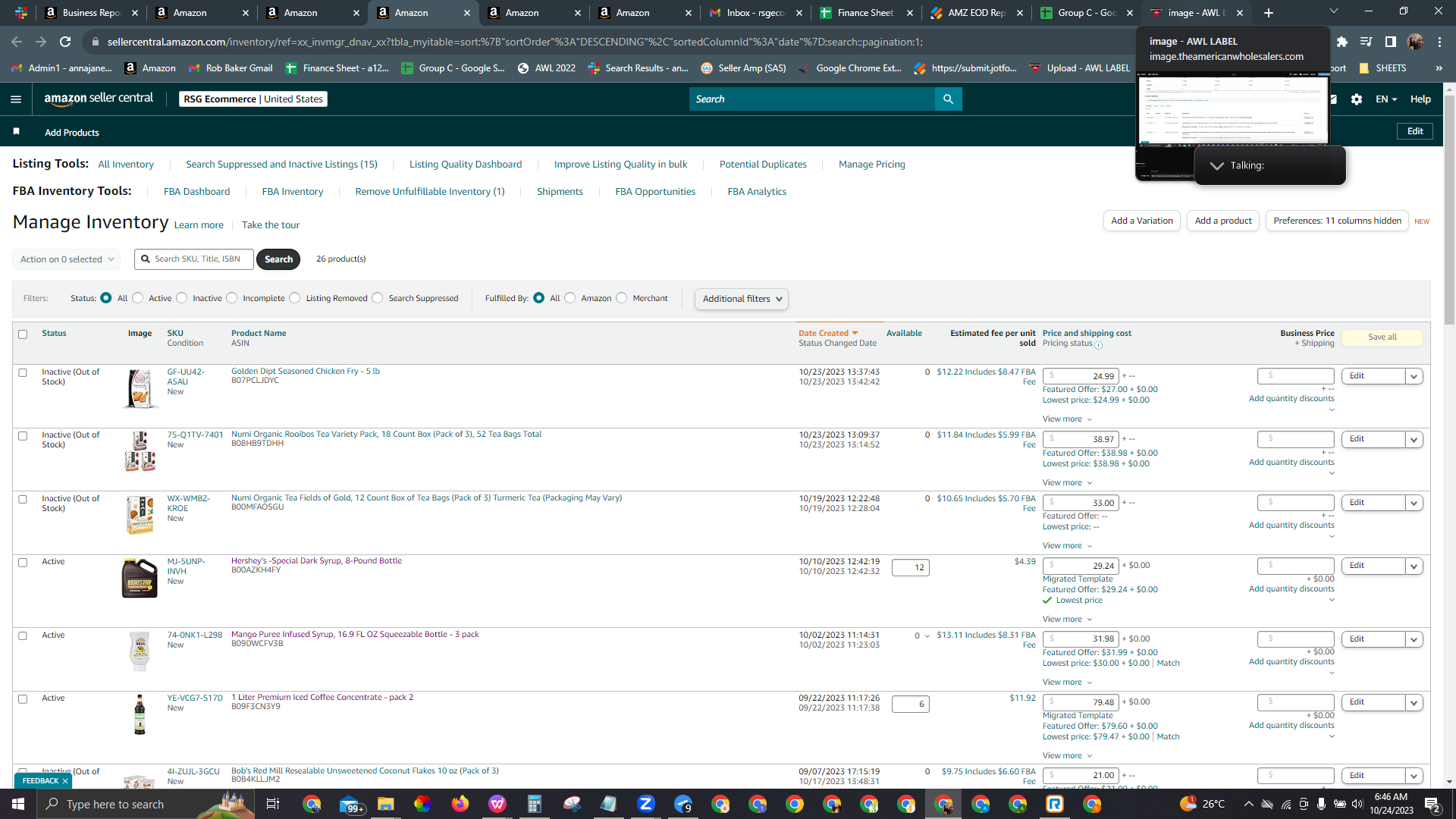Open File Explorer from the taskbar
Viewport: 1456px width, 819px height.
point(386,804)
